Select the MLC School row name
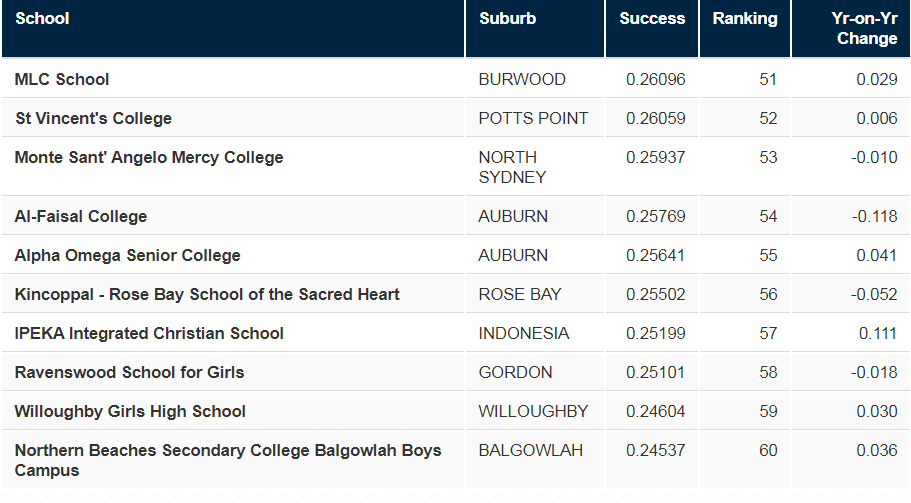This screenshot has width=911, height=503. pos(62,79)
